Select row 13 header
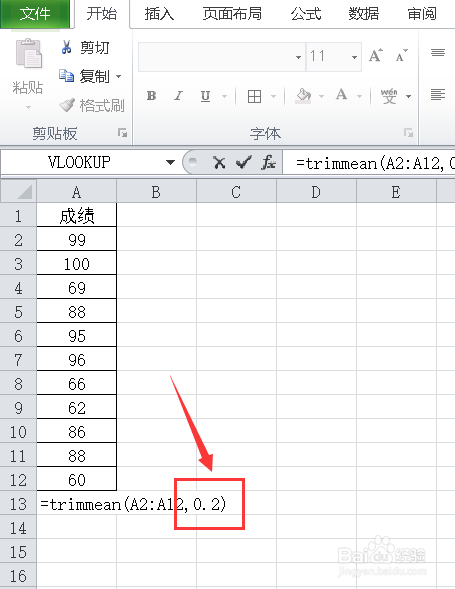Viewport: 455px width, 589px height. pos(18,504)
